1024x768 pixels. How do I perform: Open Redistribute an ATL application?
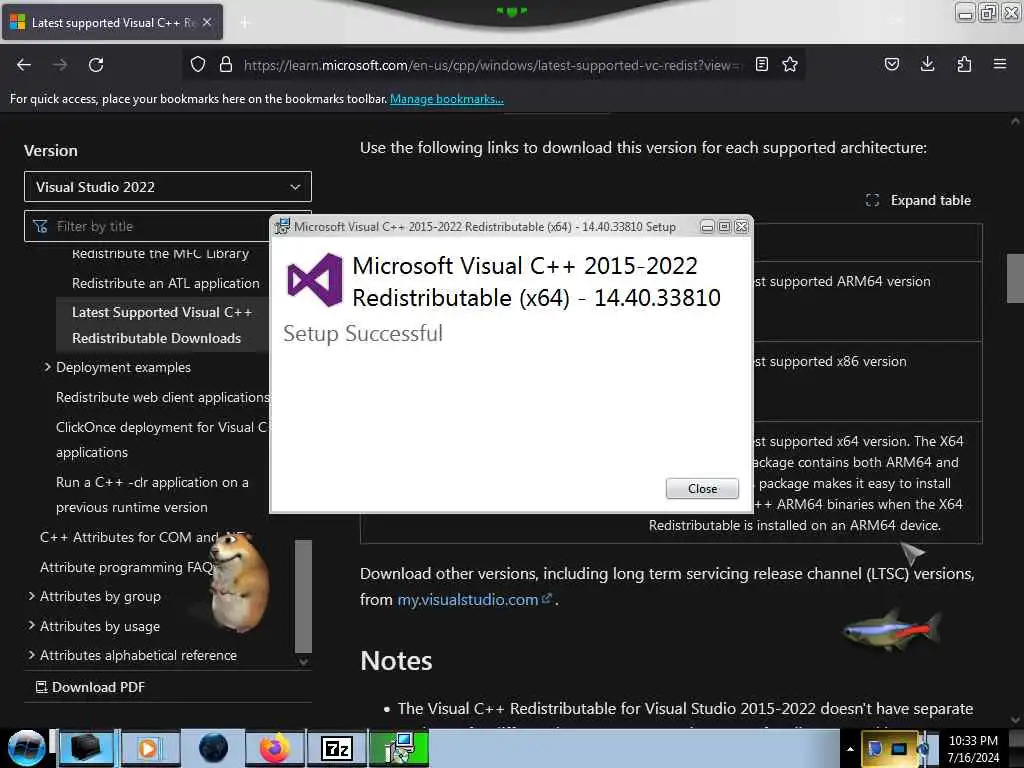[165, 283]
